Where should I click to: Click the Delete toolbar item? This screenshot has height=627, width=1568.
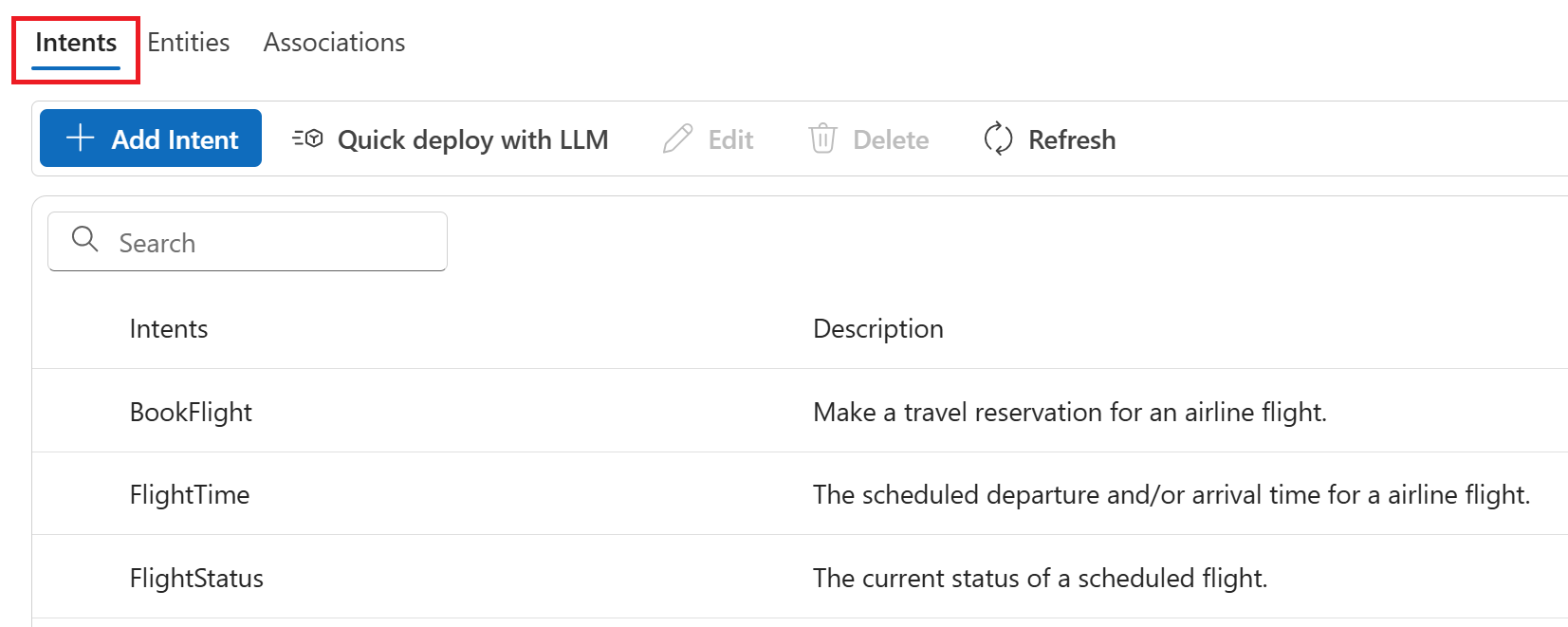coord(870,138)
